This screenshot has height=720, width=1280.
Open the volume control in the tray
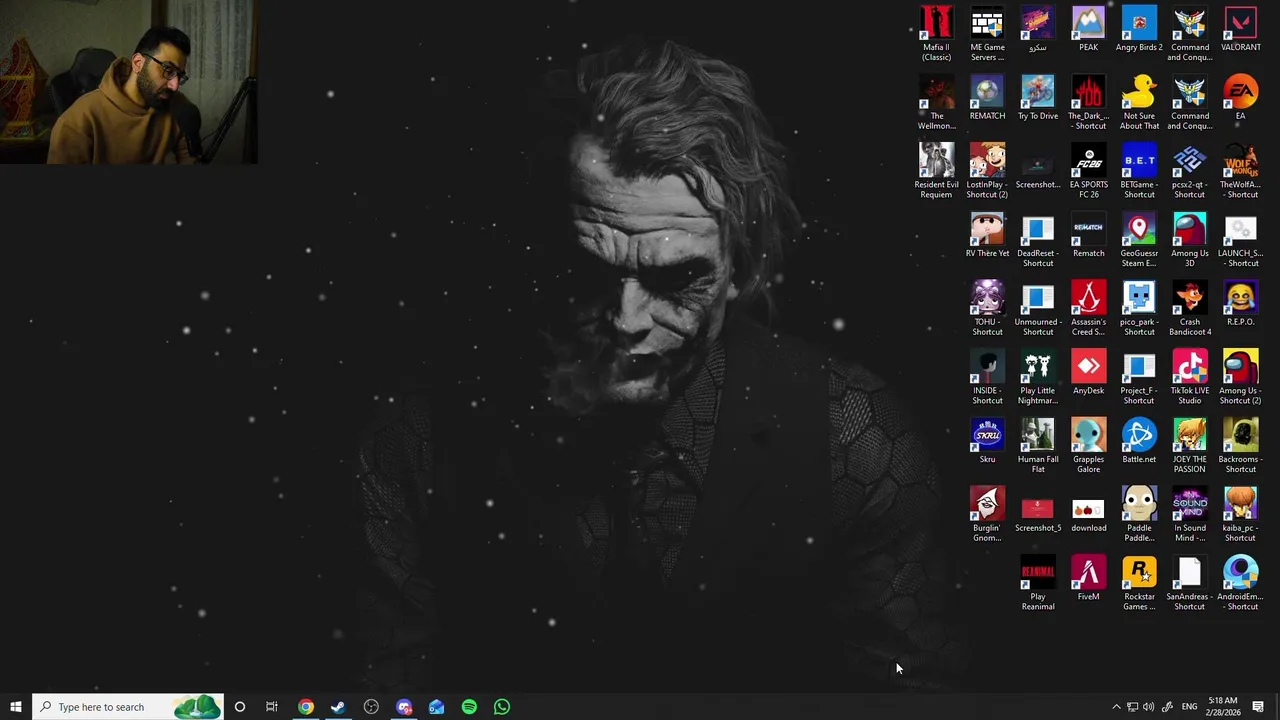(x=1149, y=707)
